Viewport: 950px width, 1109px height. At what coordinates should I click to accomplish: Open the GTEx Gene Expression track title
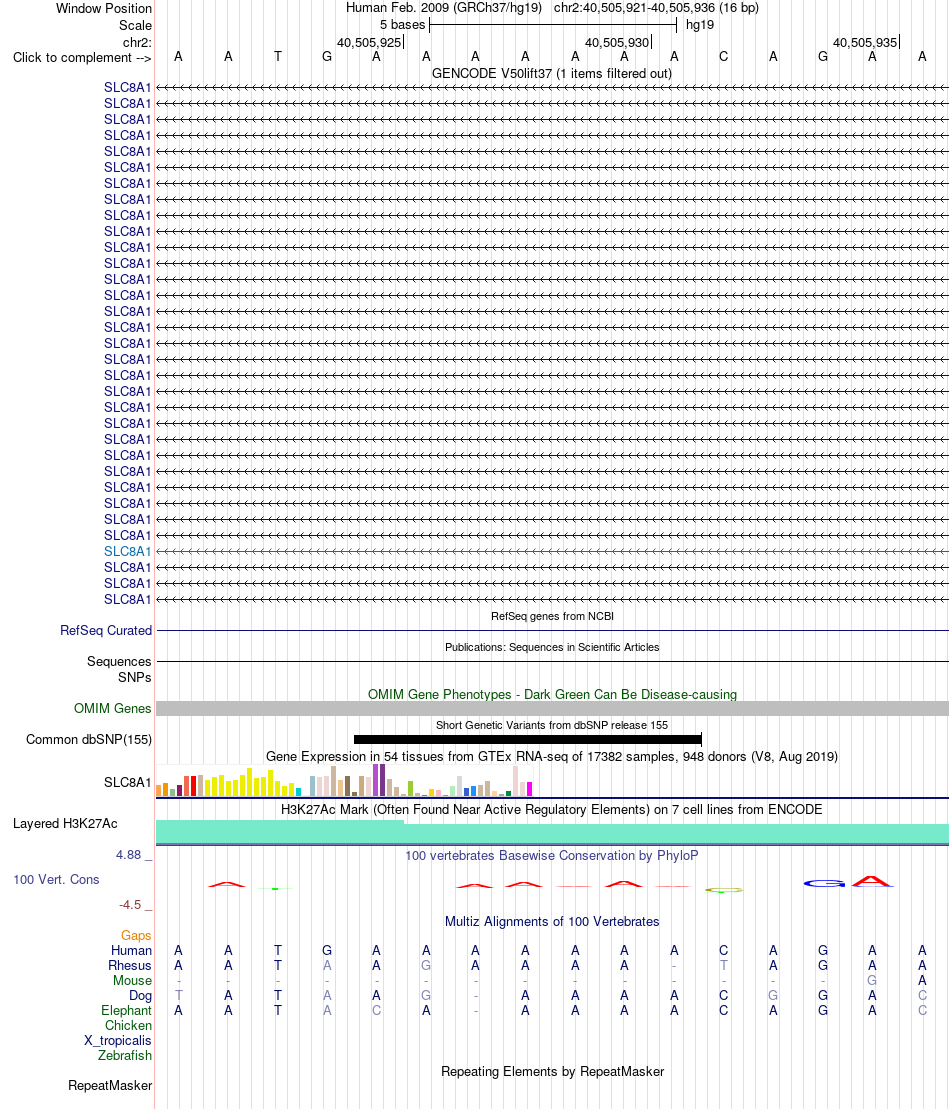click(552, 757)
